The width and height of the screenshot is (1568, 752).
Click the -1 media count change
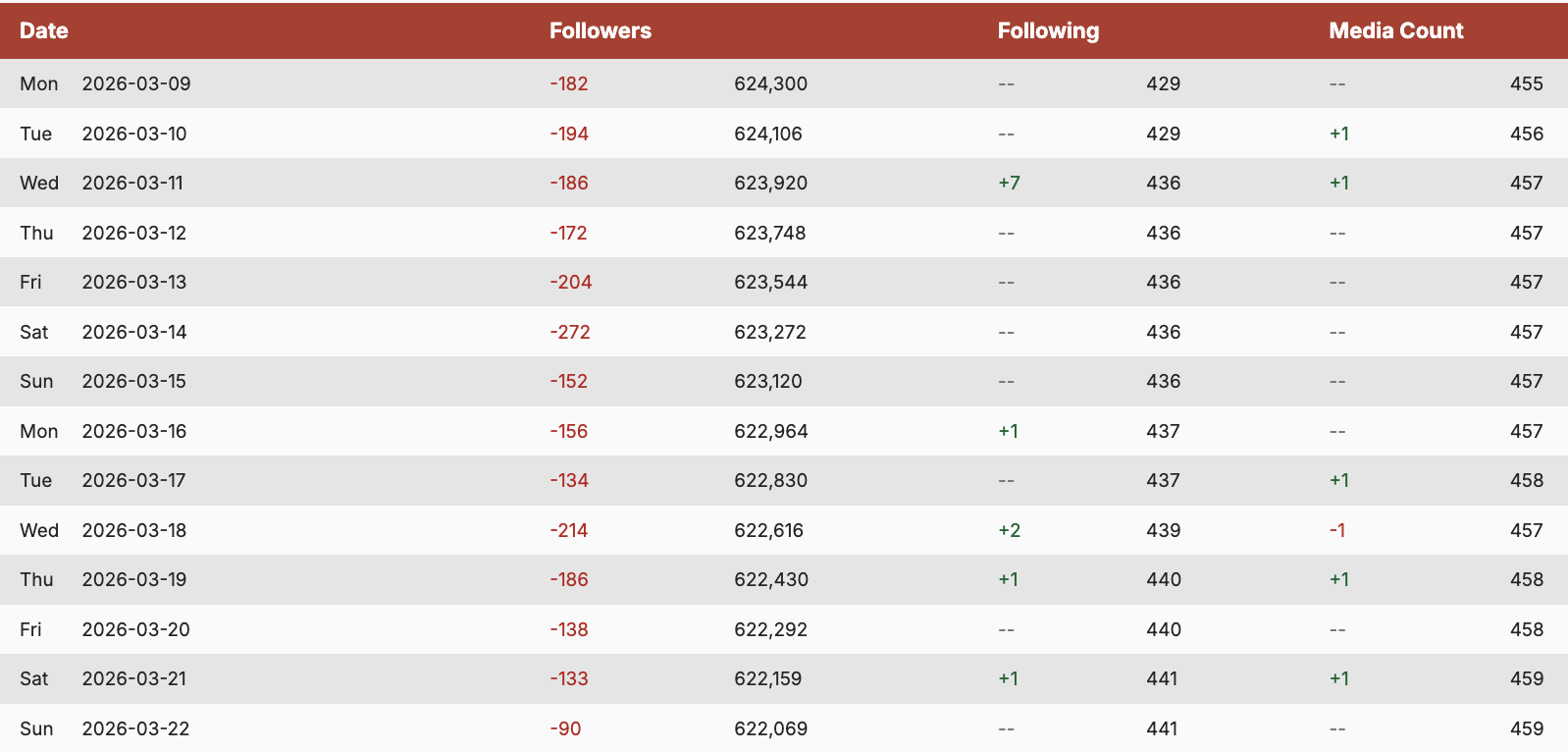click(1336, 530)
